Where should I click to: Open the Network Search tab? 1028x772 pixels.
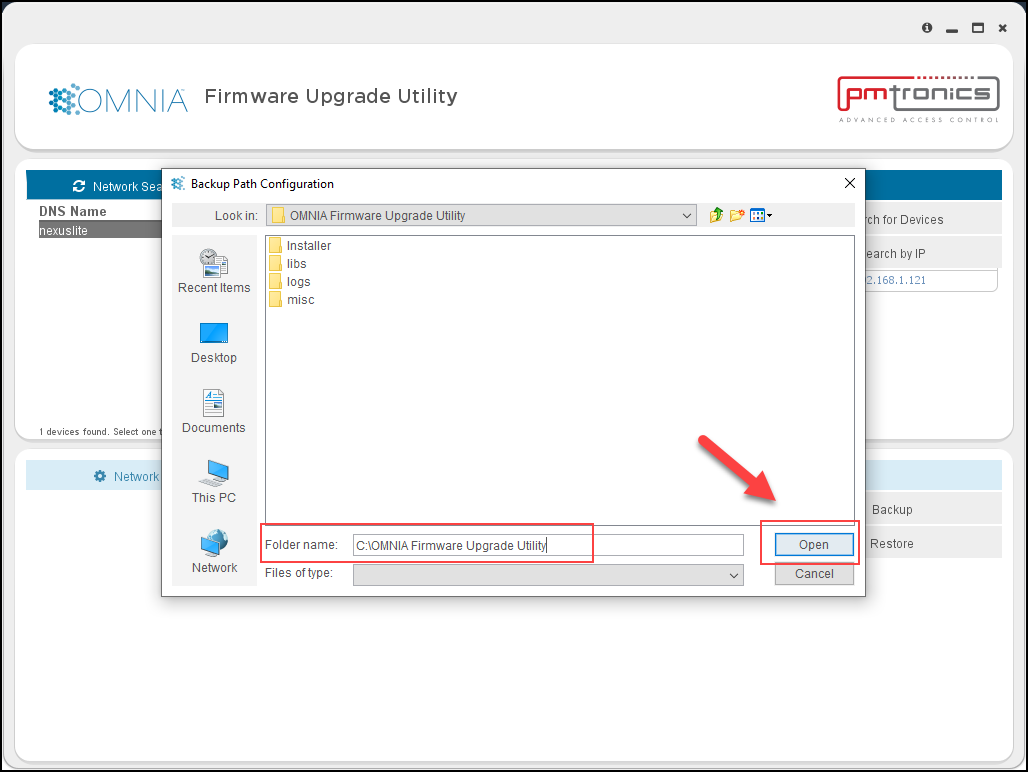[x=94, y=186]
